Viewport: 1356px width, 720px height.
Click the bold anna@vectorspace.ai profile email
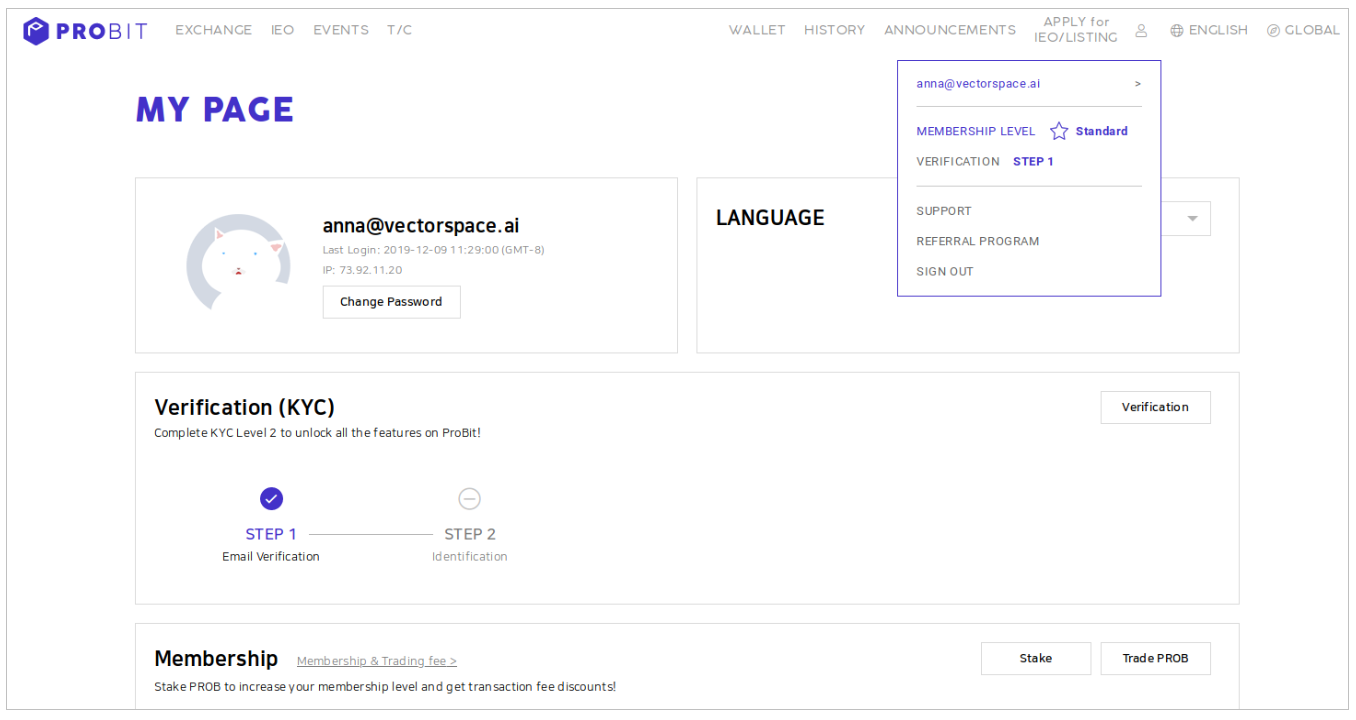point(421,226)
